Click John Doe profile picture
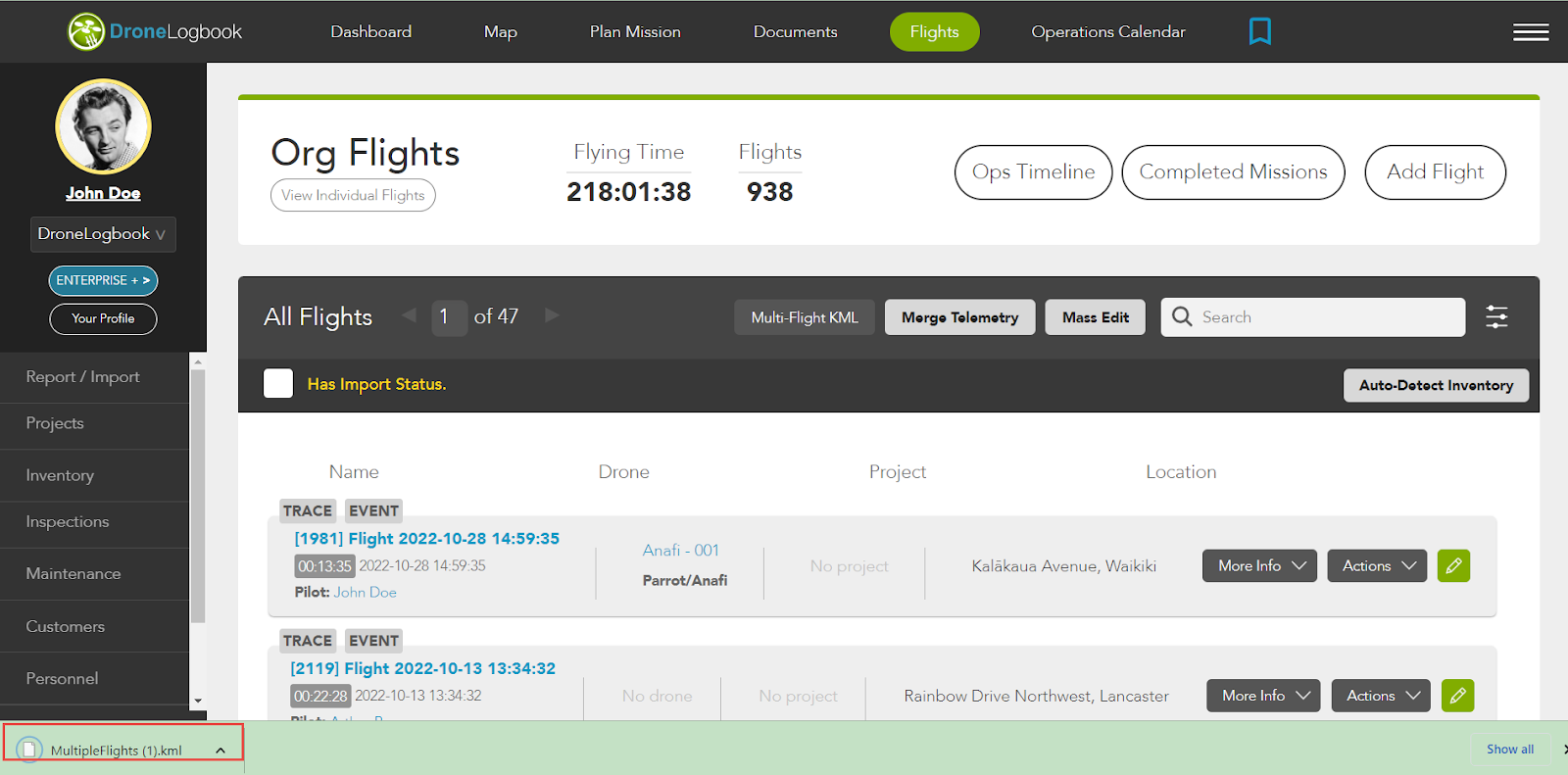 (103, 126)
